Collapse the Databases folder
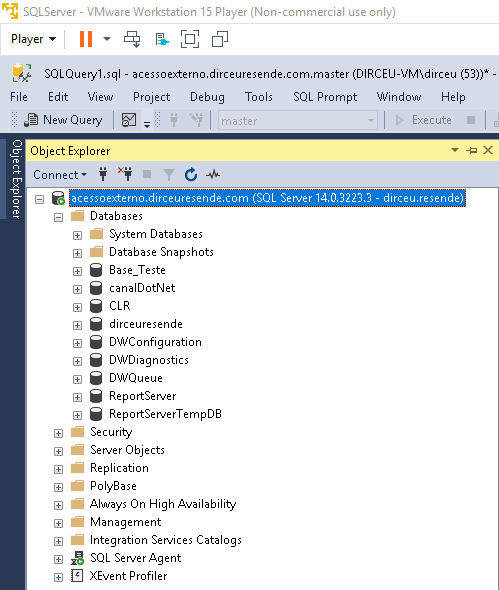Screen dimensions: 499x590 [58, 217]
